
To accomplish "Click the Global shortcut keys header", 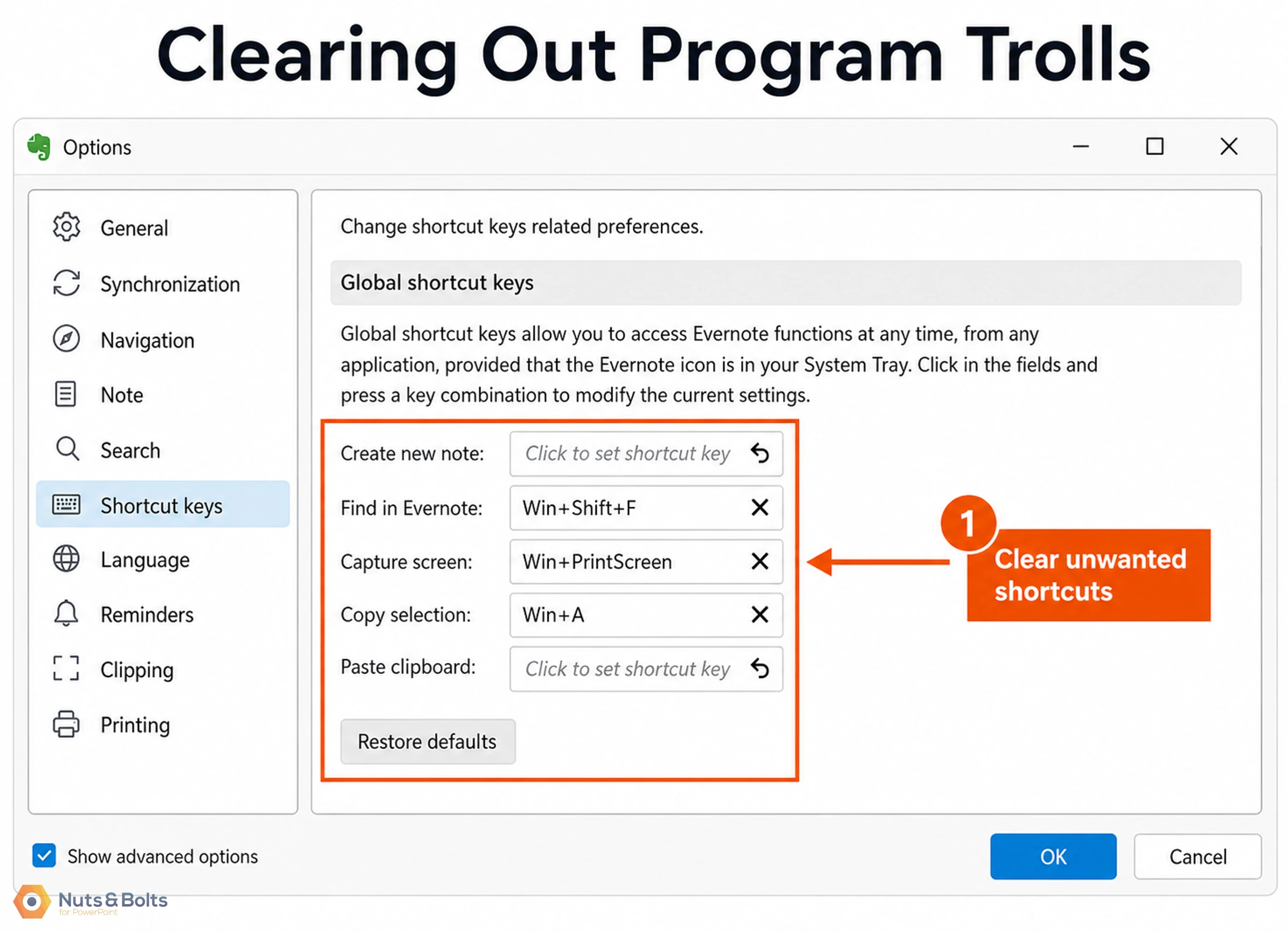I will point(786,282).
